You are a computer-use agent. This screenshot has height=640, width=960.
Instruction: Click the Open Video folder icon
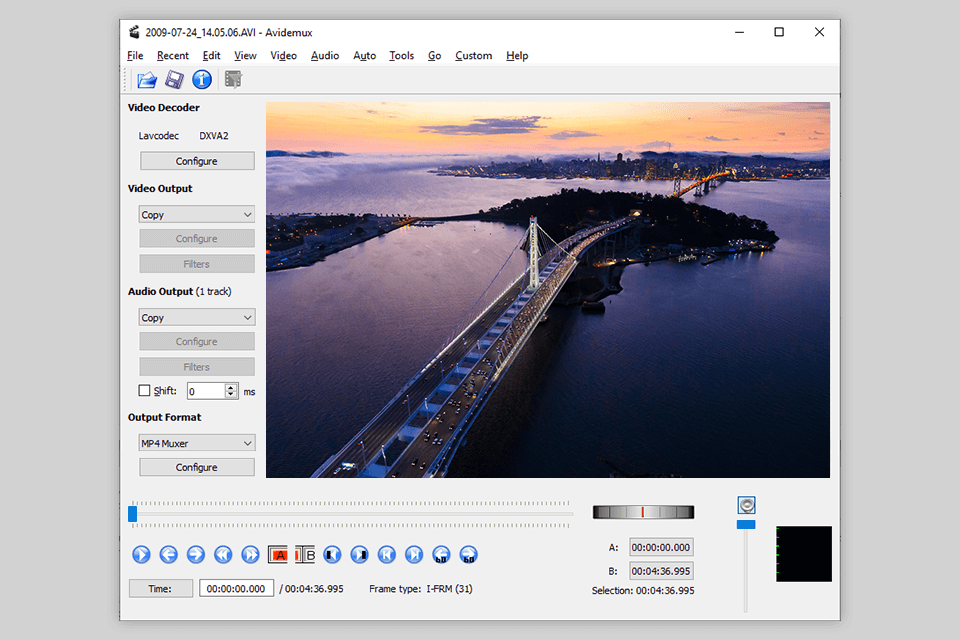point(147,80)
